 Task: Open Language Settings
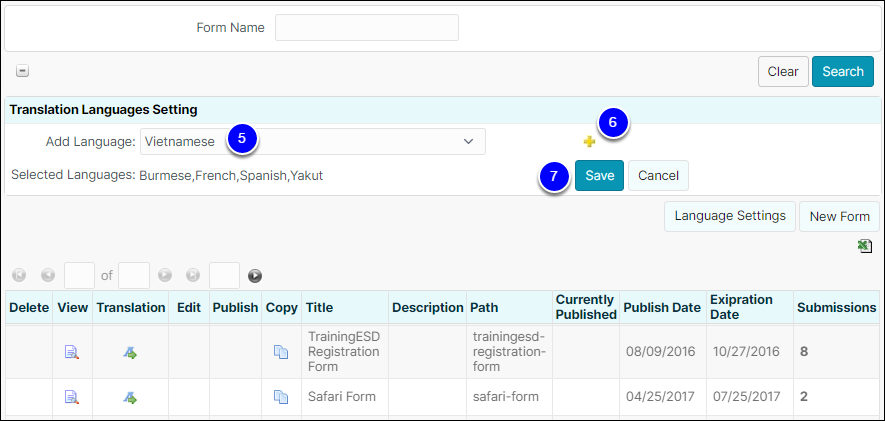point(730,216)
